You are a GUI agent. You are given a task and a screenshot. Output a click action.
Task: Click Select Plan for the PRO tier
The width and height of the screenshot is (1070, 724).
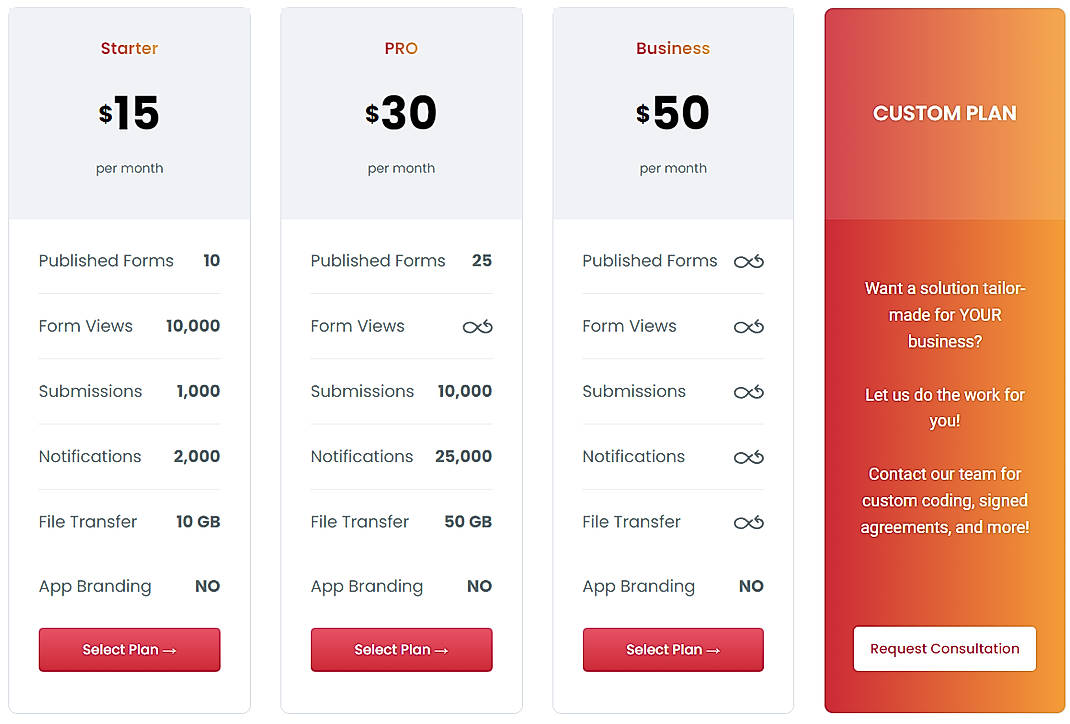pyautogui.click(x=401, y=649)
